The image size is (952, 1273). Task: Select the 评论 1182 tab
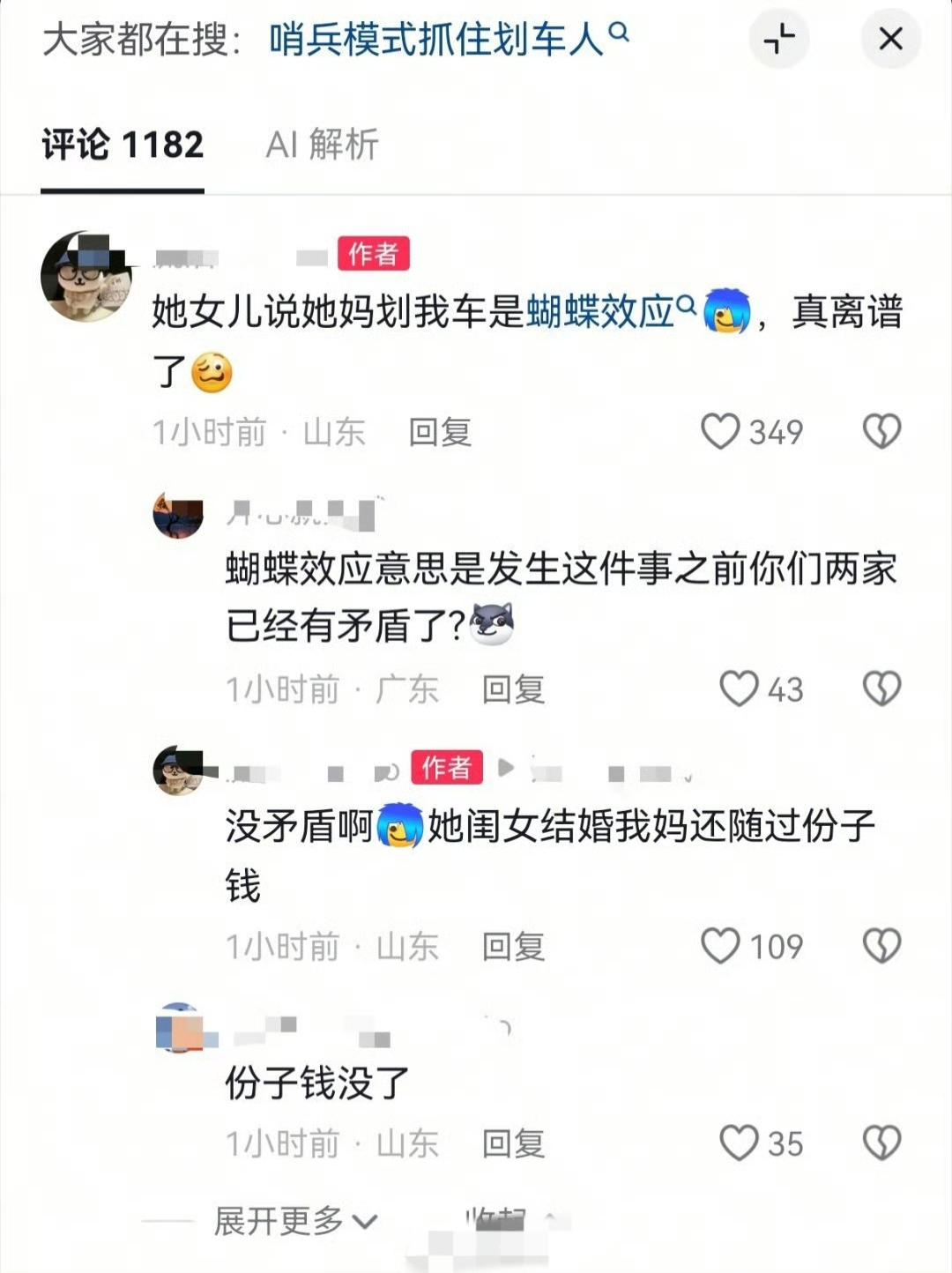[x=123, y=144]
